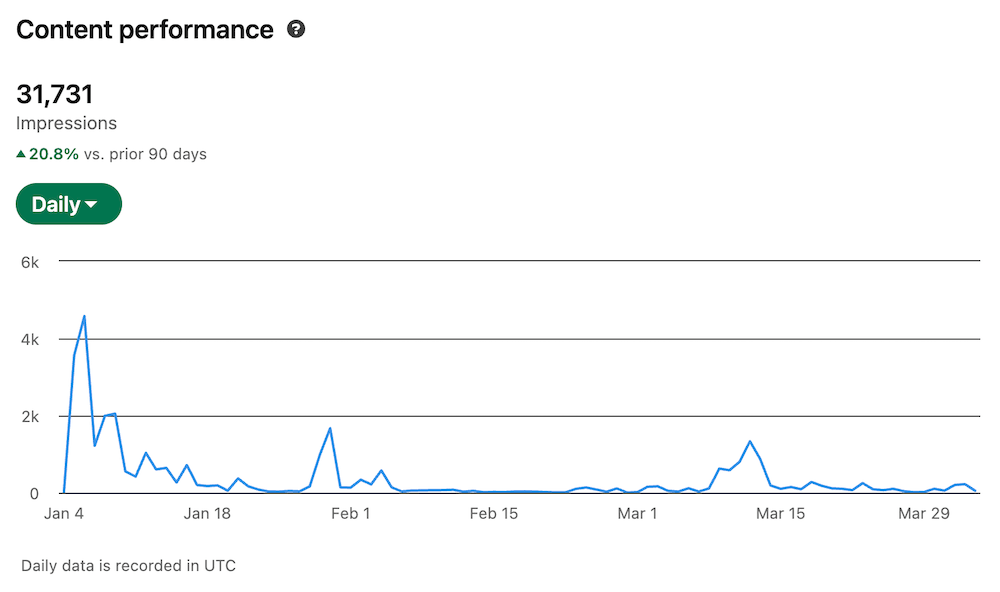Viewport: 1000px width, 592px height.
Task: Click the impressions spike around Feb 1
Action: [330, 428]
